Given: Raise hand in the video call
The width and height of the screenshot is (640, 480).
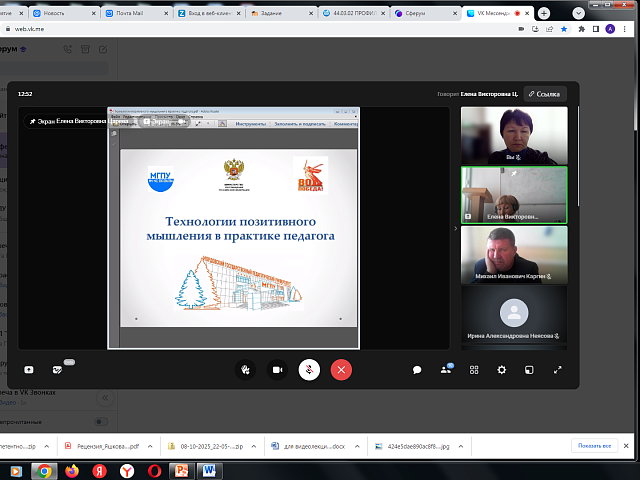Looking at the screenshot, I should coord(244,369).
